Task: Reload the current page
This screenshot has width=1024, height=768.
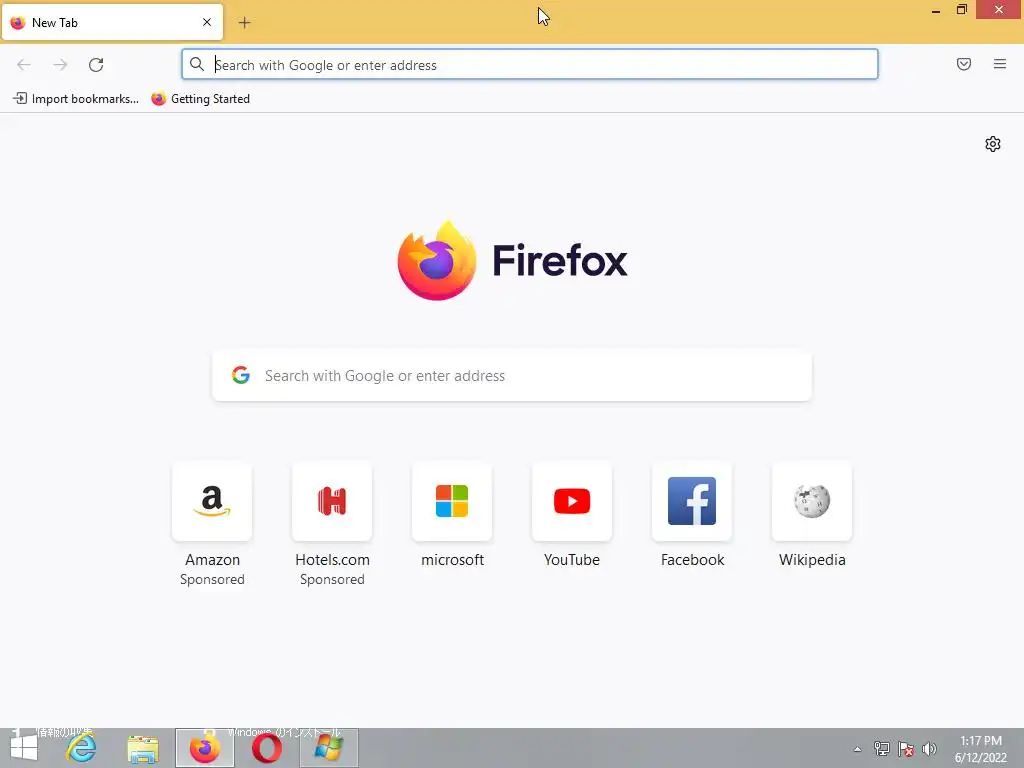Action: pos(96,65)
